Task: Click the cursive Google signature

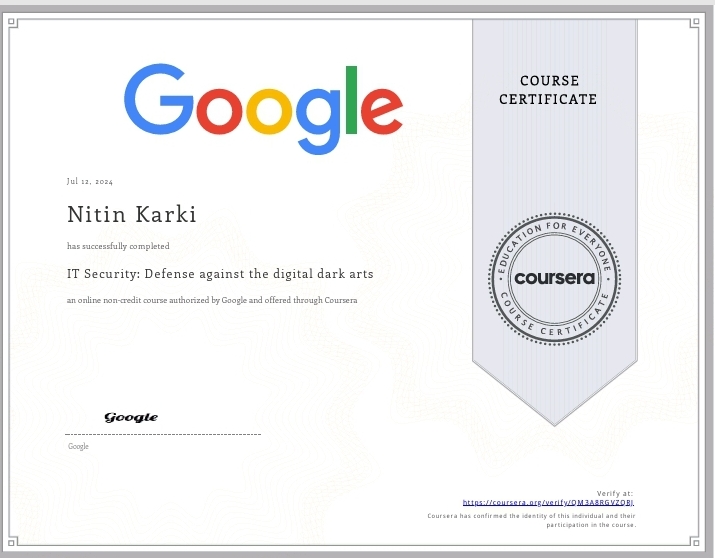Action: (x=131, y=417)
